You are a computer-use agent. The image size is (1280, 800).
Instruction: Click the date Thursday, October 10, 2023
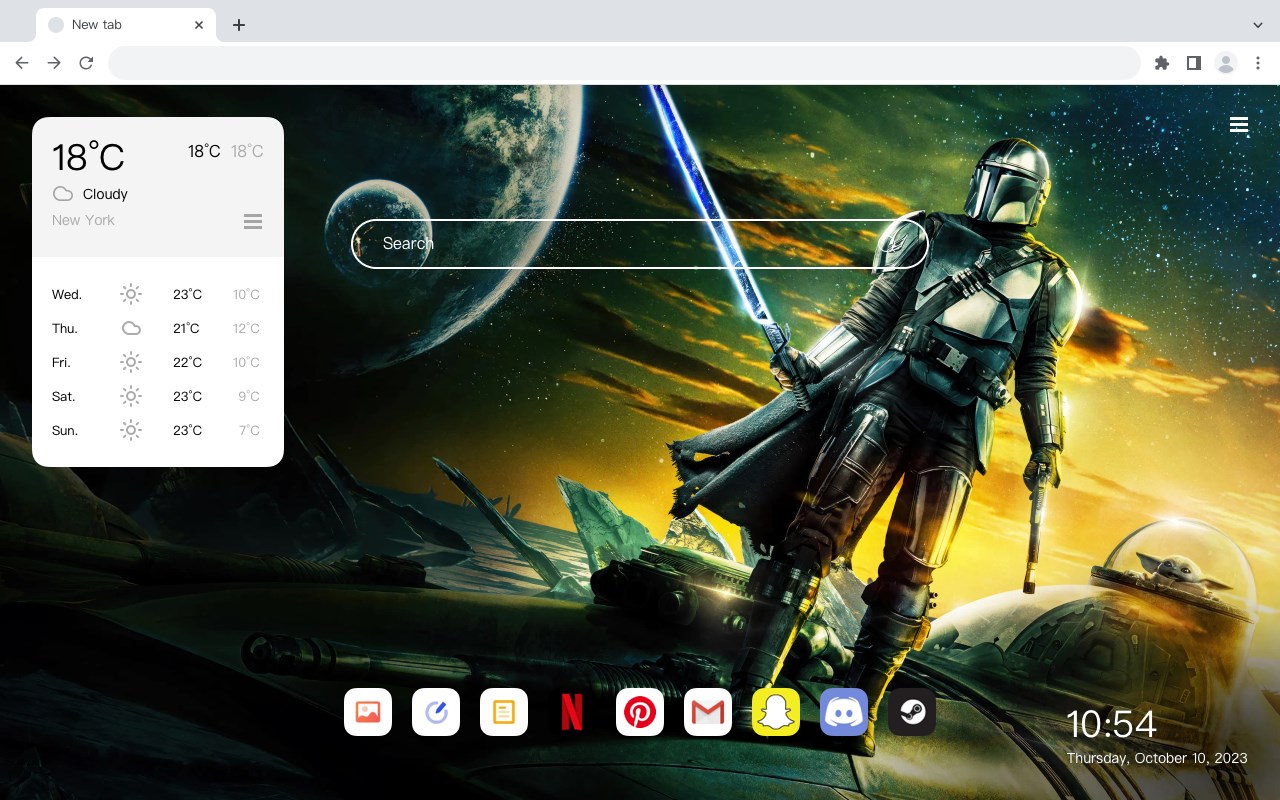(x=1157, y=758)
